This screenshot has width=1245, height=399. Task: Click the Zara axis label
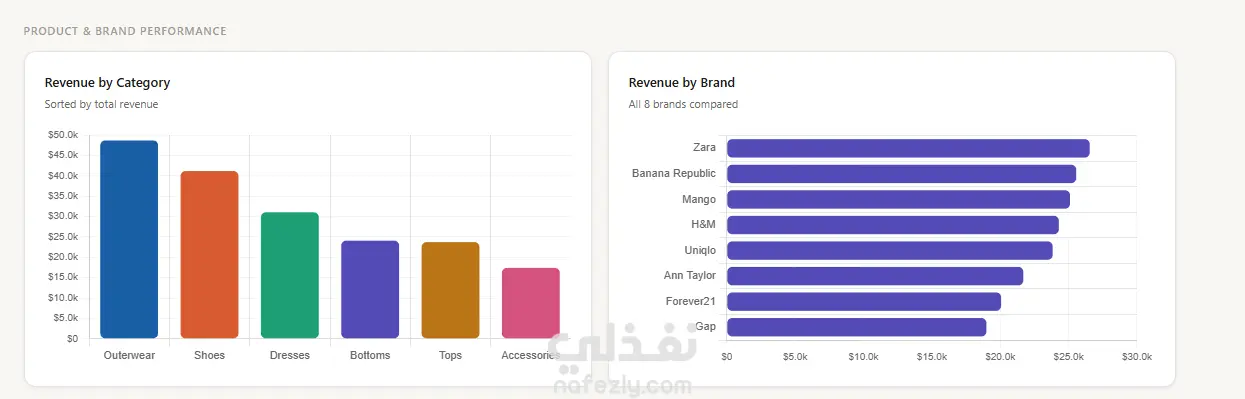pyautogui.click(x=704, y=148)
